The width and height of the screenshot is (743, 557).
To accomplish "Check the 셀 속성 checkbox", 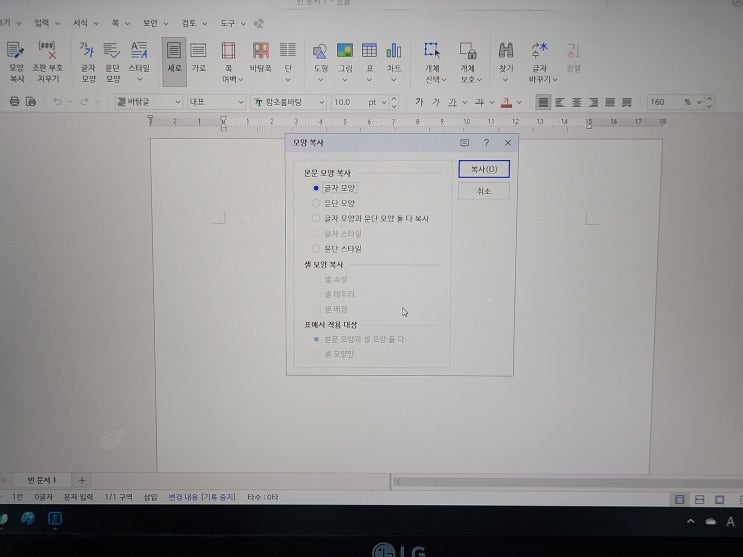I will (x=330, y=279).
